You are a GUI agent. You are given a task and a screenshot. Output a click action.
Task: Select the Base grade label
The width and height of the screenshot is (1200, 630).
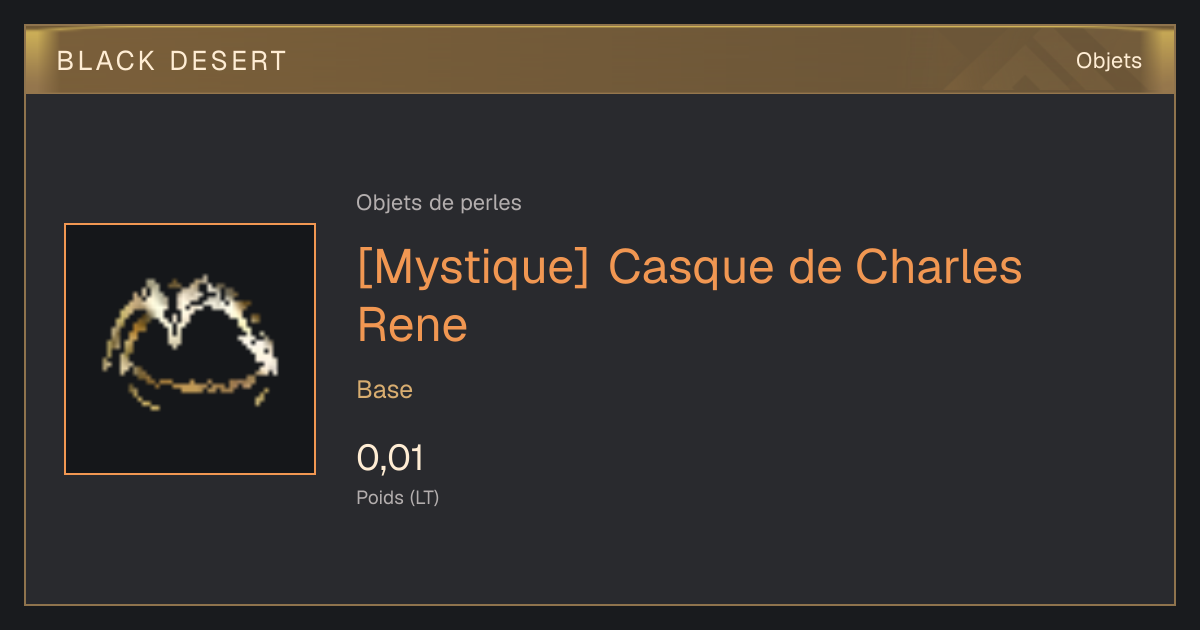coord(385,390)
